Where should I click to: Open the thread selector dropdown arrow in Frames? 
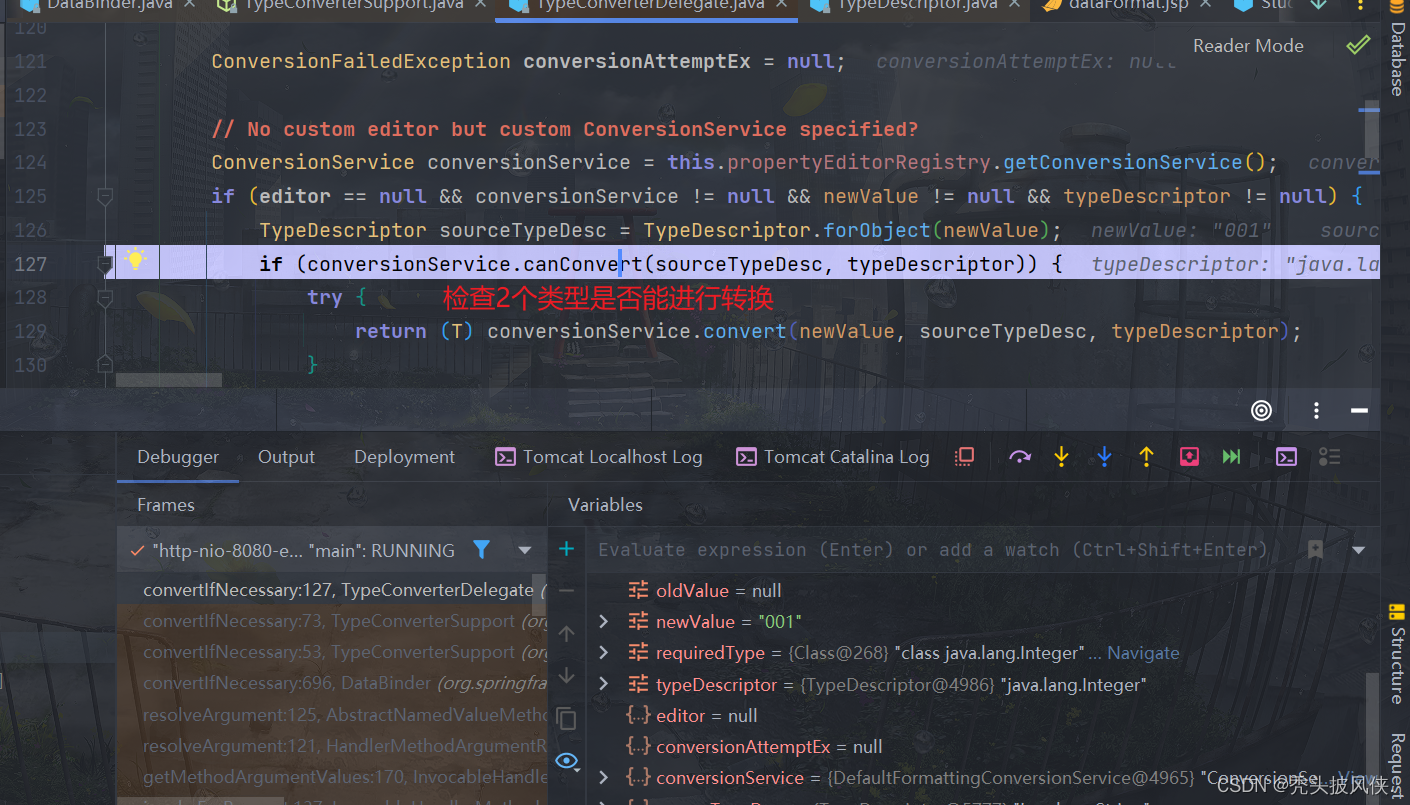(x=525, y=550)
